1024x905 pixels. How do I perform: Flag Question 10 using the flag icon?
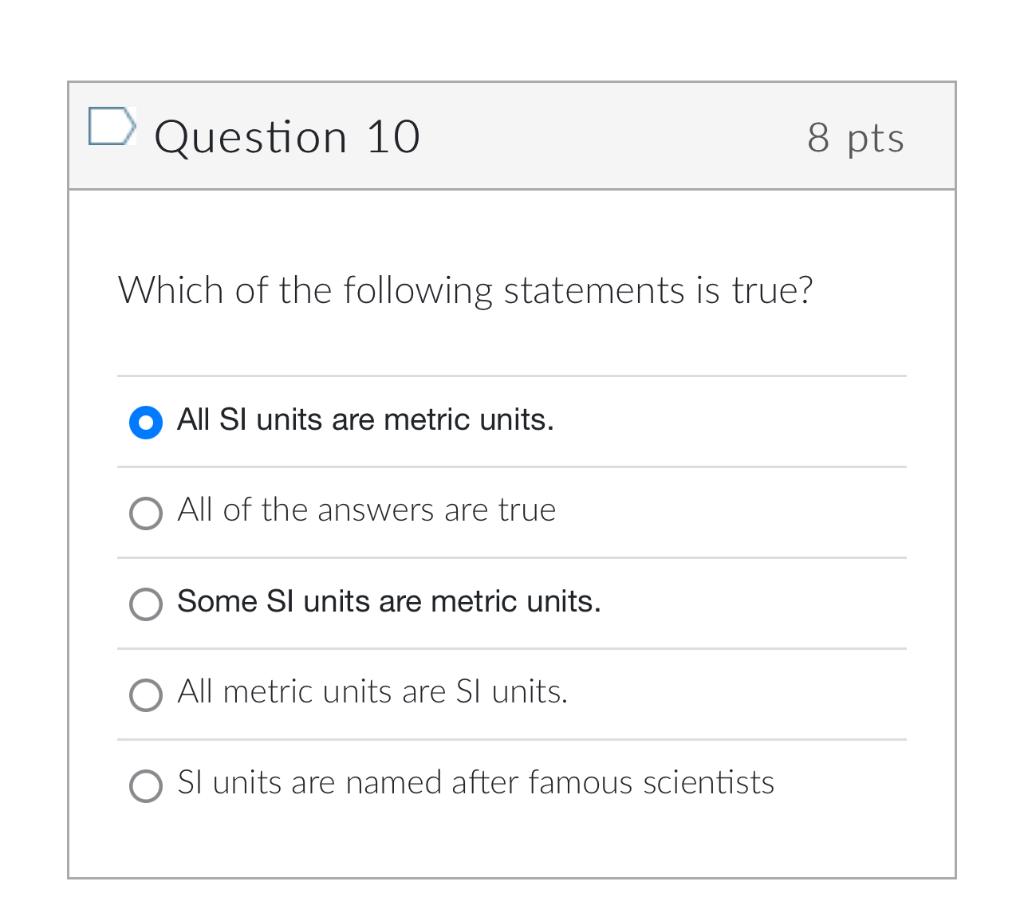[x=112, y=125]
